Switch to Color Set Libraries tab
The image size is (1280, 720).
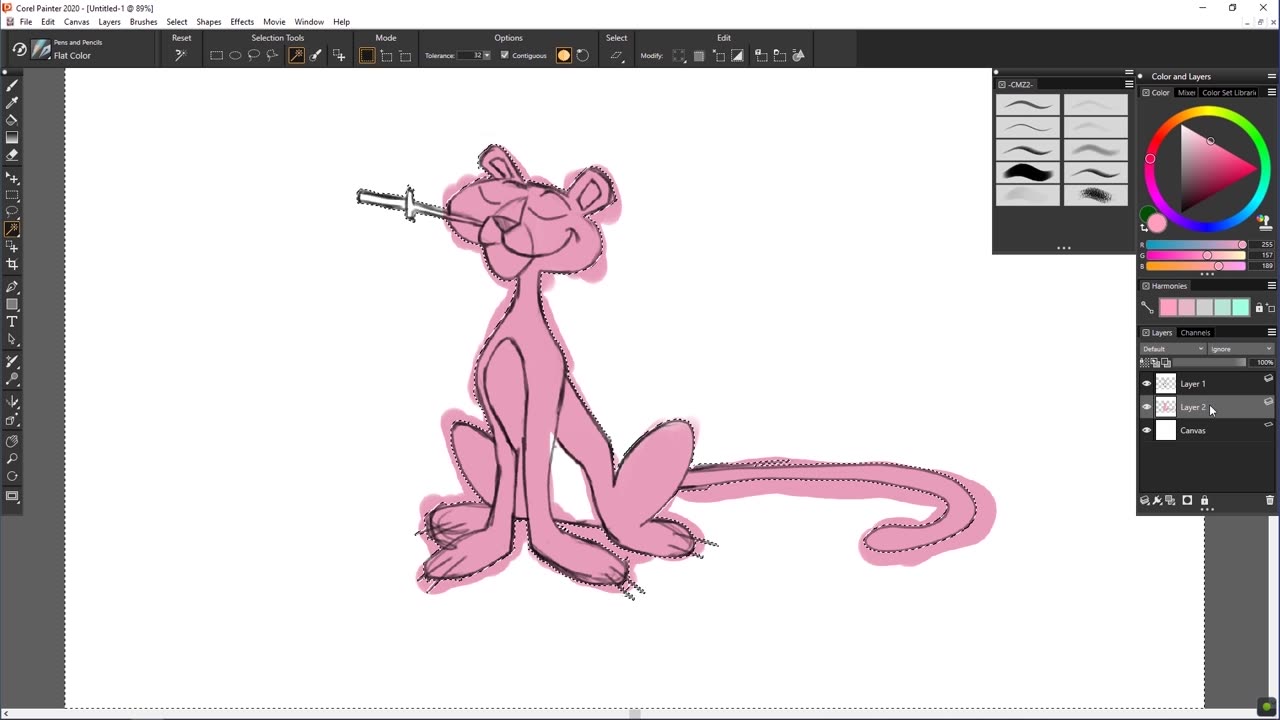(1229, 92)
